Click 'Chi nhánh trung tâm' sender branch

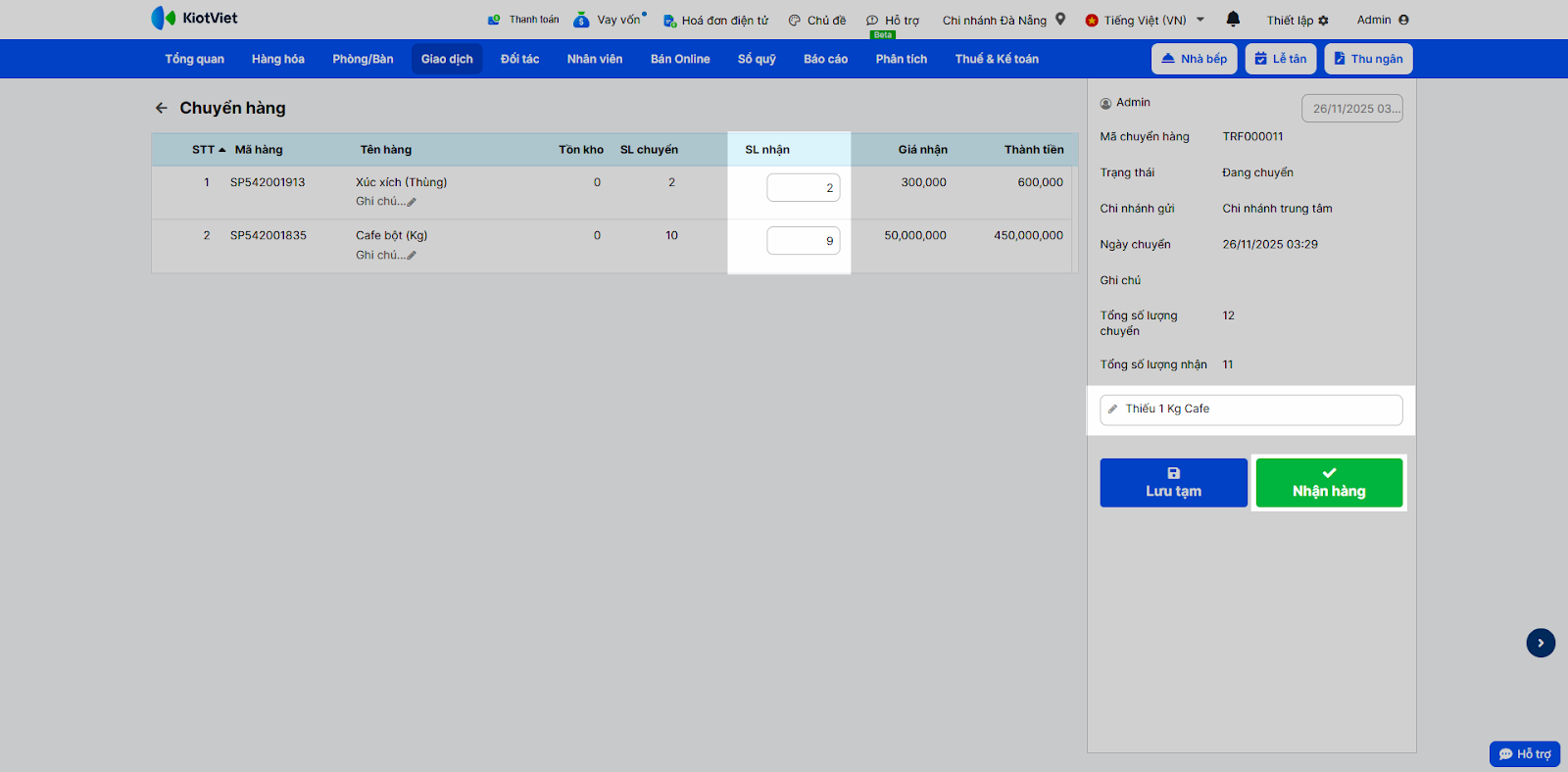[x=1277, y=209]
